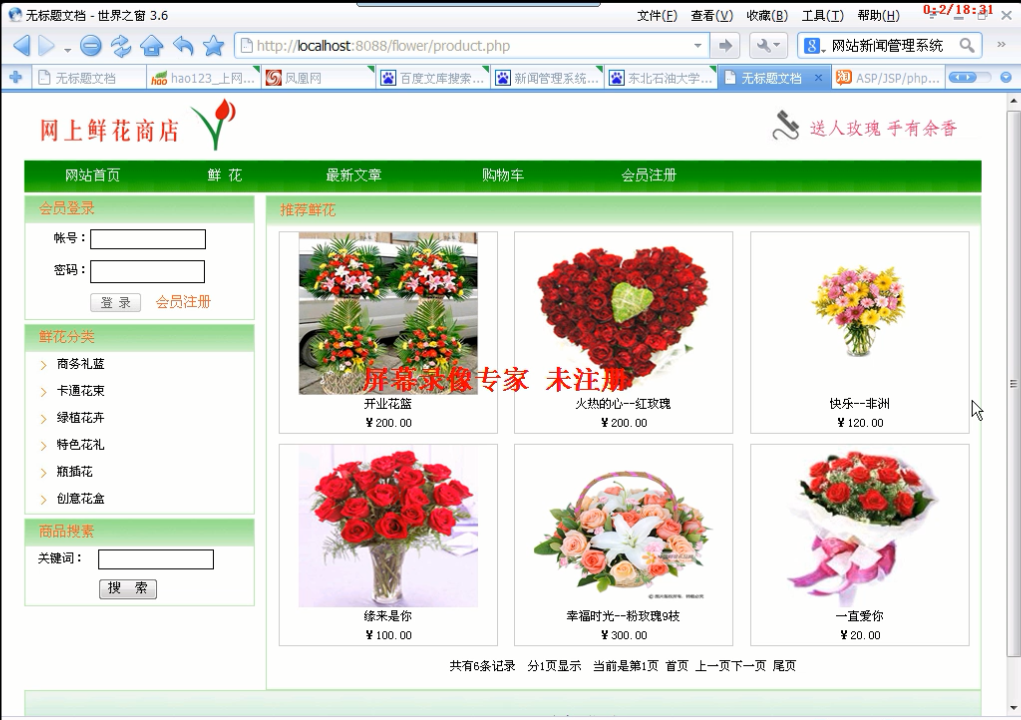Click the 首页 pagination link
Viewport: 1021px width, 720px height.
677,665
